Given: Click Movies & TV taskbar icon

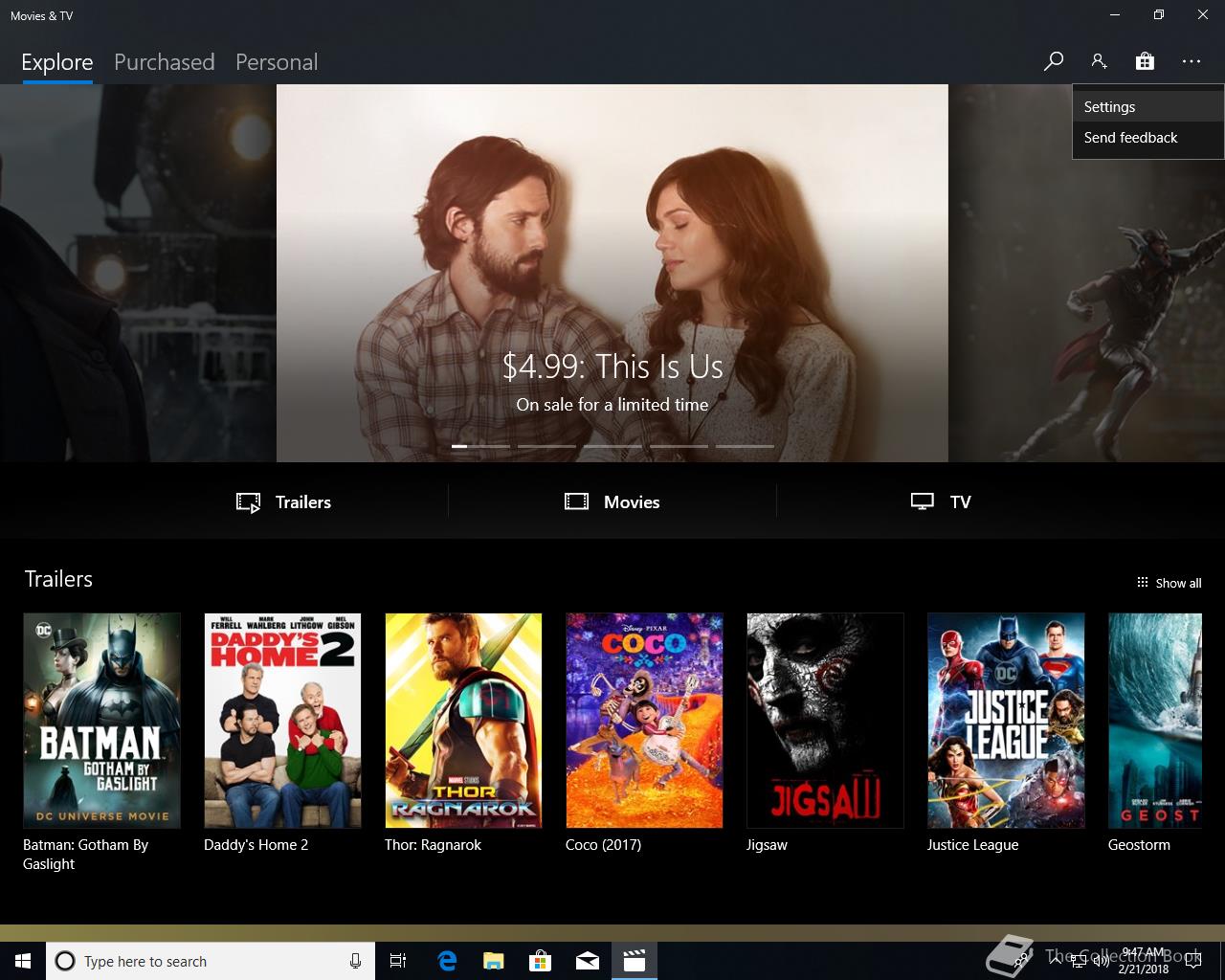Looking at the screenshot, I should point(635,961).
